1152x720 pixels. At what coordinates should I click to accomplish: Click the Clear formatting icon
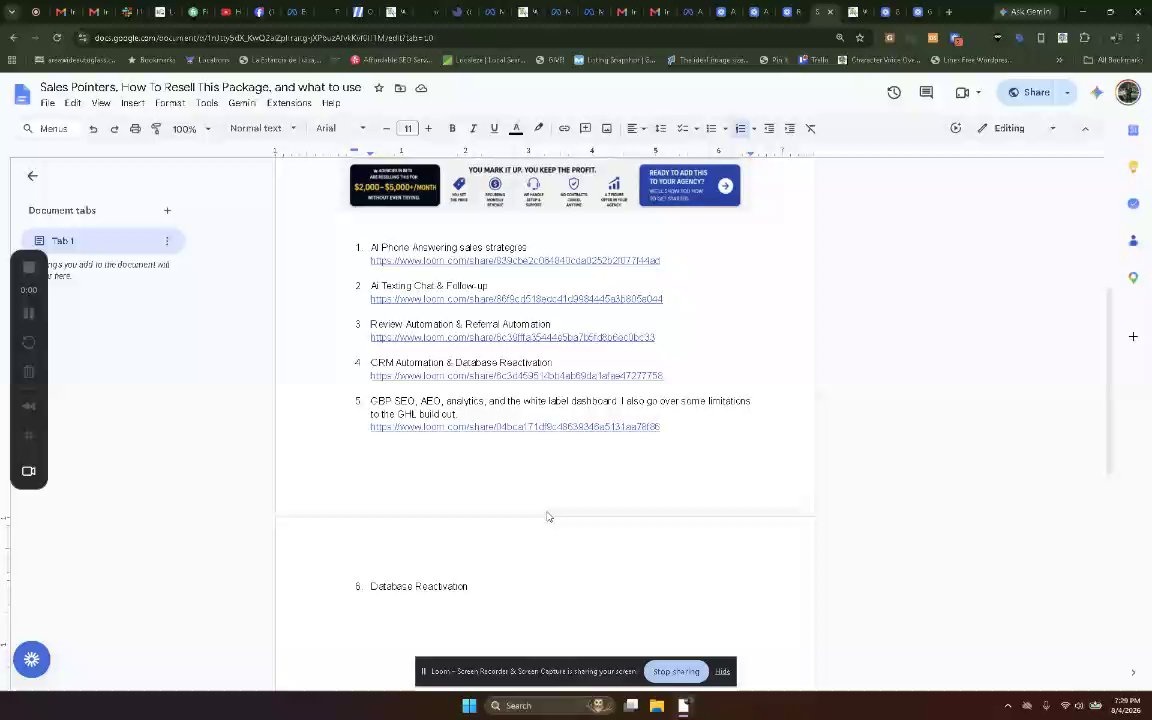click(x=811, y=129)
